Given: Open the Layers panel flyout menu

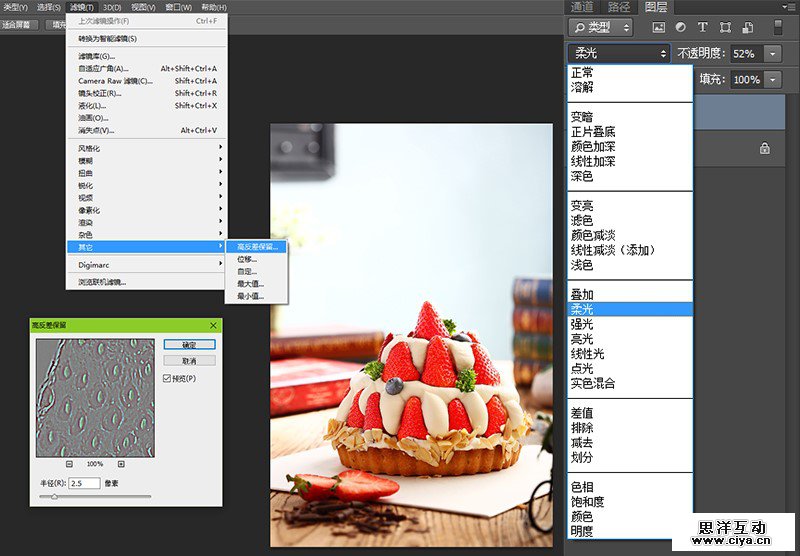Looking at the screenshot, I should coord(789,7).
